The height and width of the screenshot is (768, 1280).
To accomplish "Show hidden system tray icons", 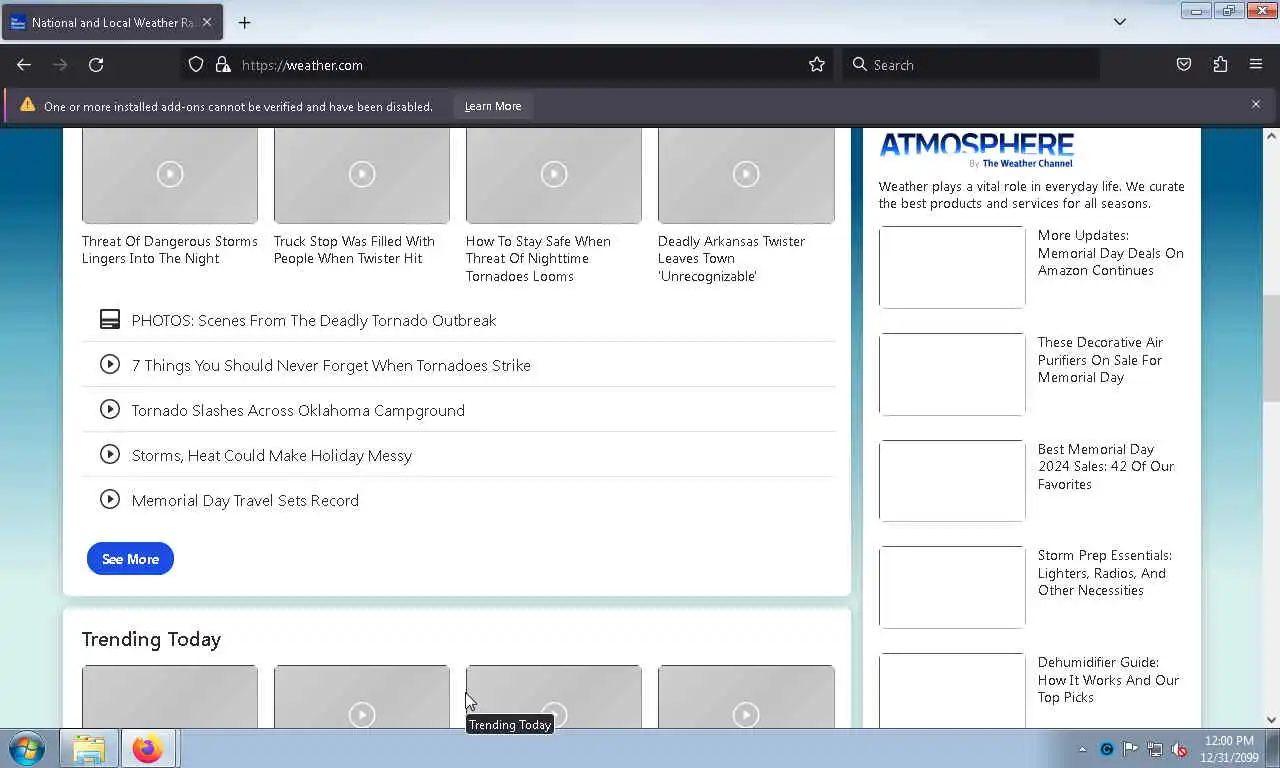I will 1082,749.
